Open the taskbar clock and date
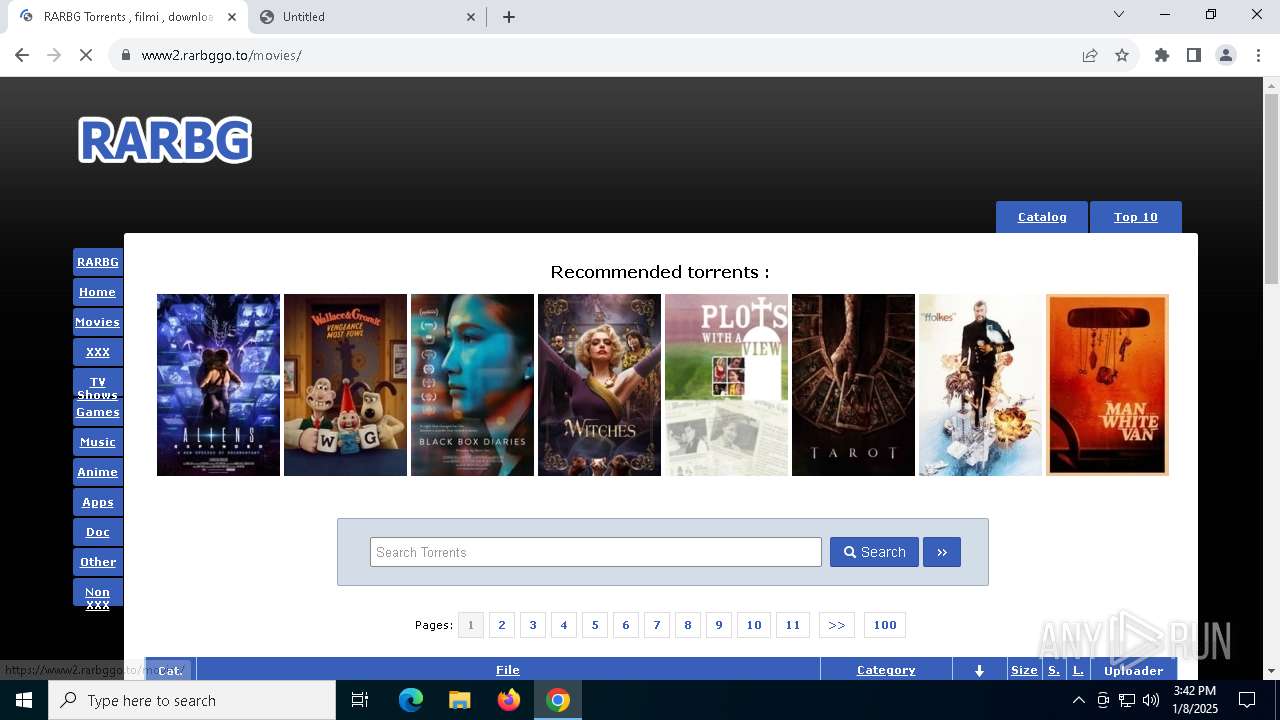The width and height of the screenshot is (1280, 720). [x=1194, y=700]
